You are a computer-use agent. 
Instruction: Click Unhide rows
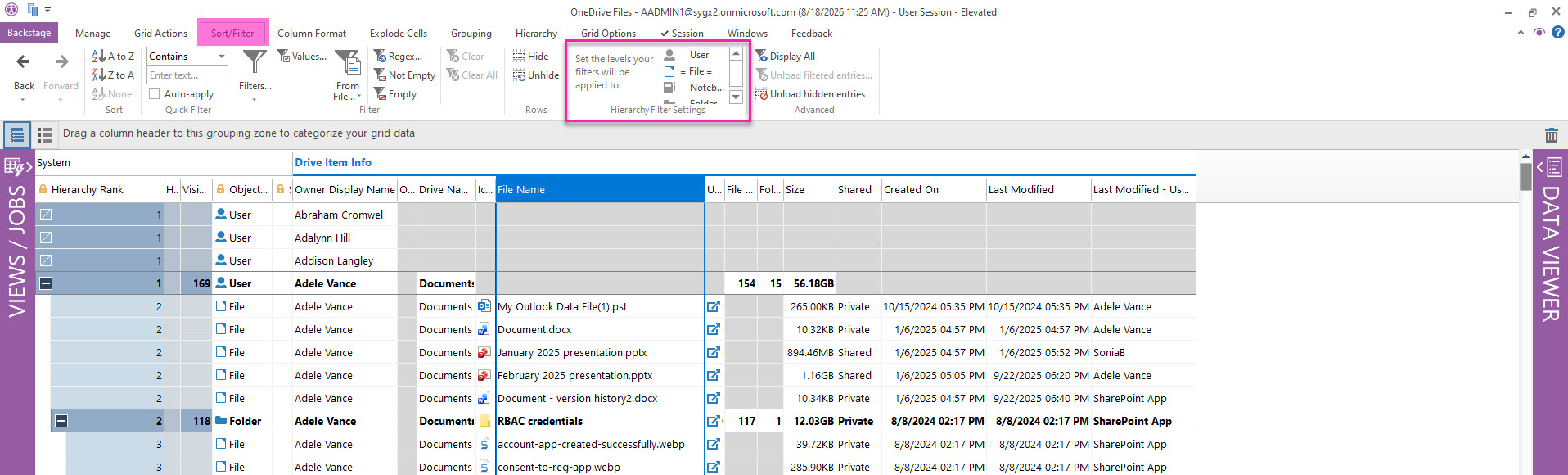536,75
